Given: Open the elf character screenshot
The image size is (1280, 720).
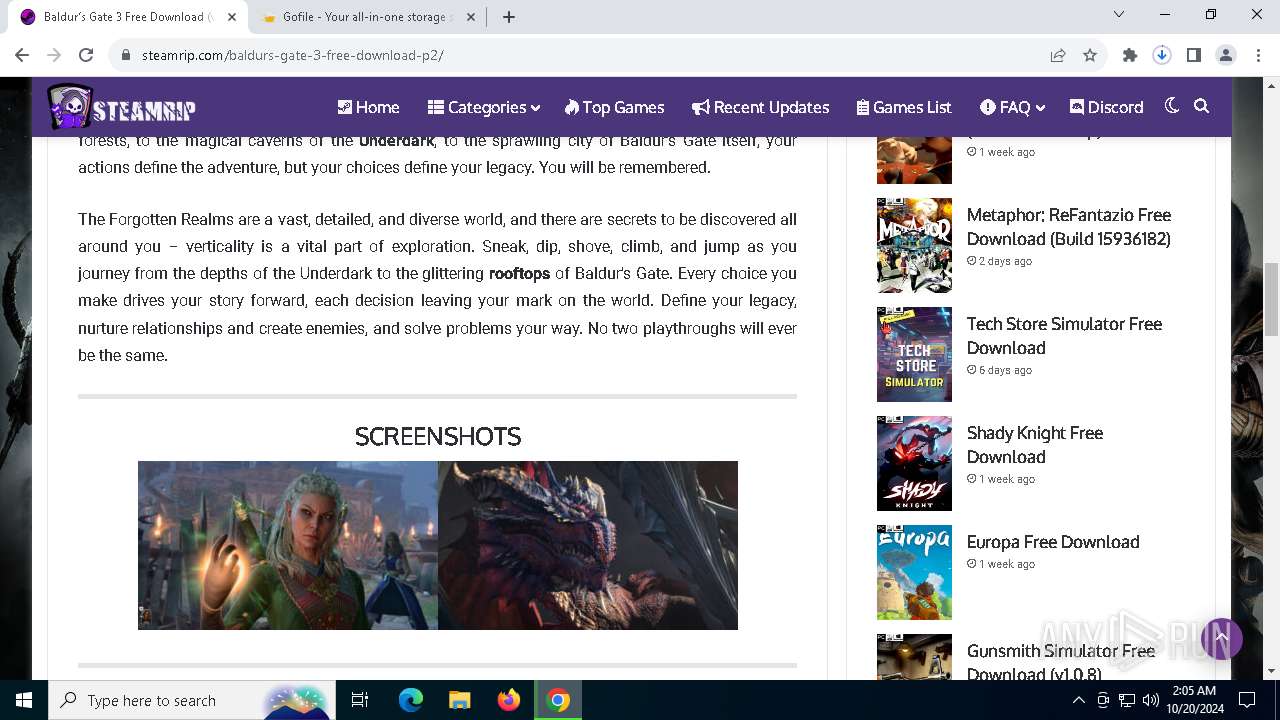Looking at the screenshot, I should [x=288, y=545].
